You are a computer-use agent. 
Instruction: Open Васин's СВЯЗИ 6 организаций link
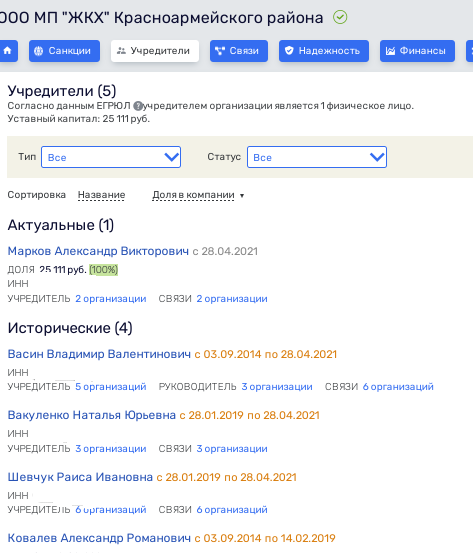pyautogui.click(x=398, y=387)
